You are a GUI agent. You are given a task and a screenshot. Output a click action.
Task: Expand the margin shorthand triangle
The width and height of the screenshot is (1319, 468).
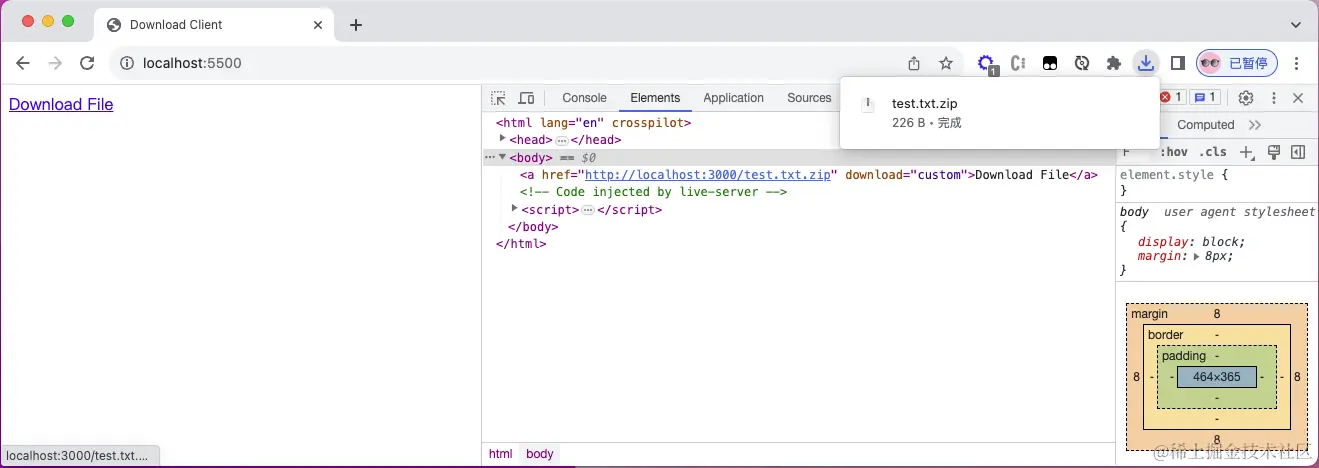coord(1196,256)
